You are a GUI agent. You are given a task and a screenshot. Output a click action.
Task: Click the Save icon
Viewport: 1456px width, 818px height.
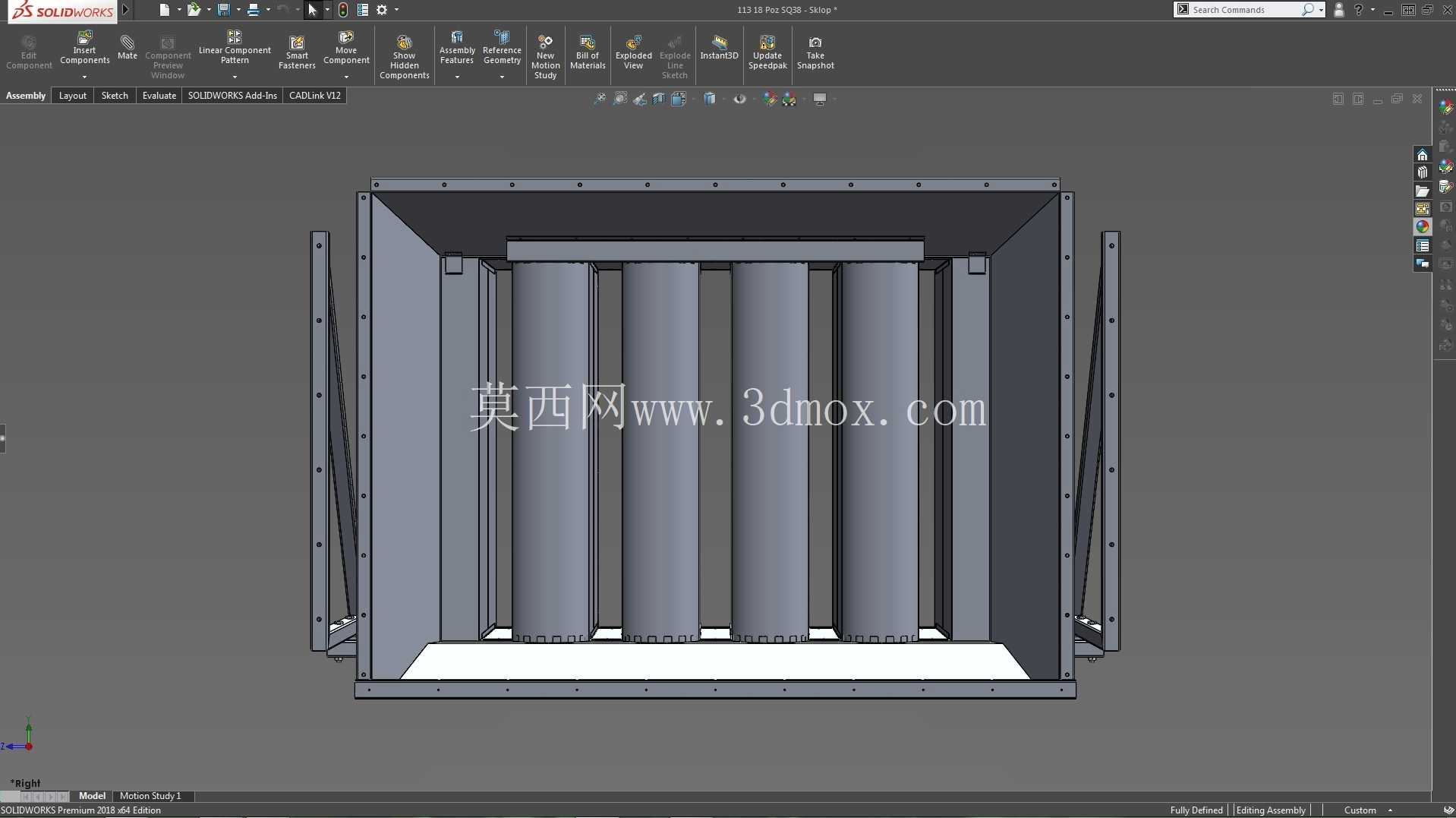(223, 10)
